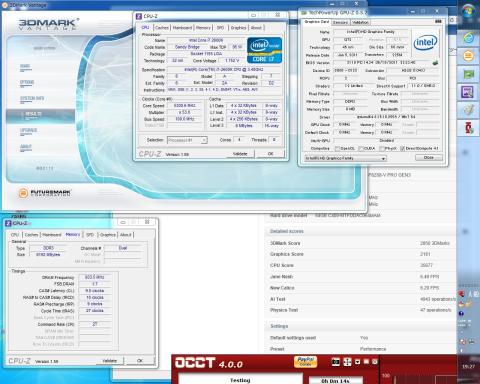Click the CPU Score row

point(360,265)
